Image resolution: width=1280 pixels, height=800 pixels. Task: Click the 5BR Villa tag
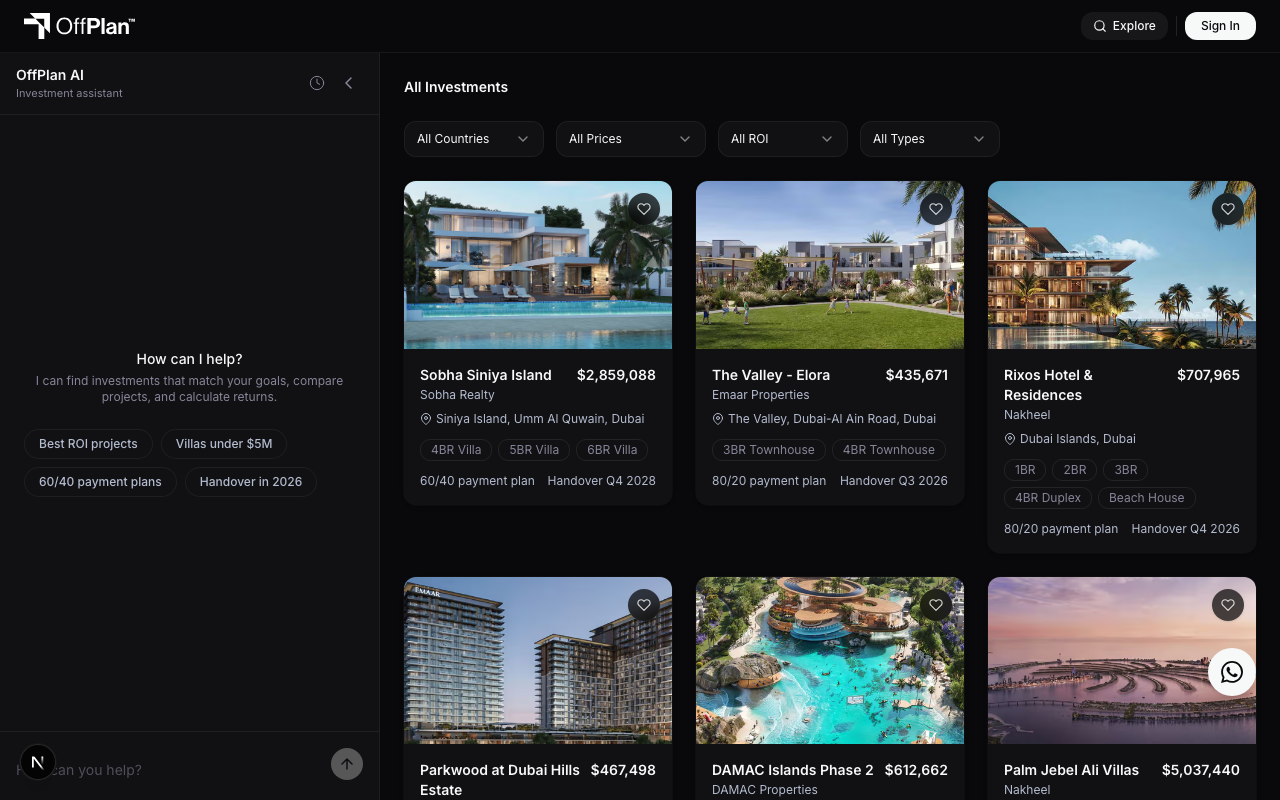534,450
